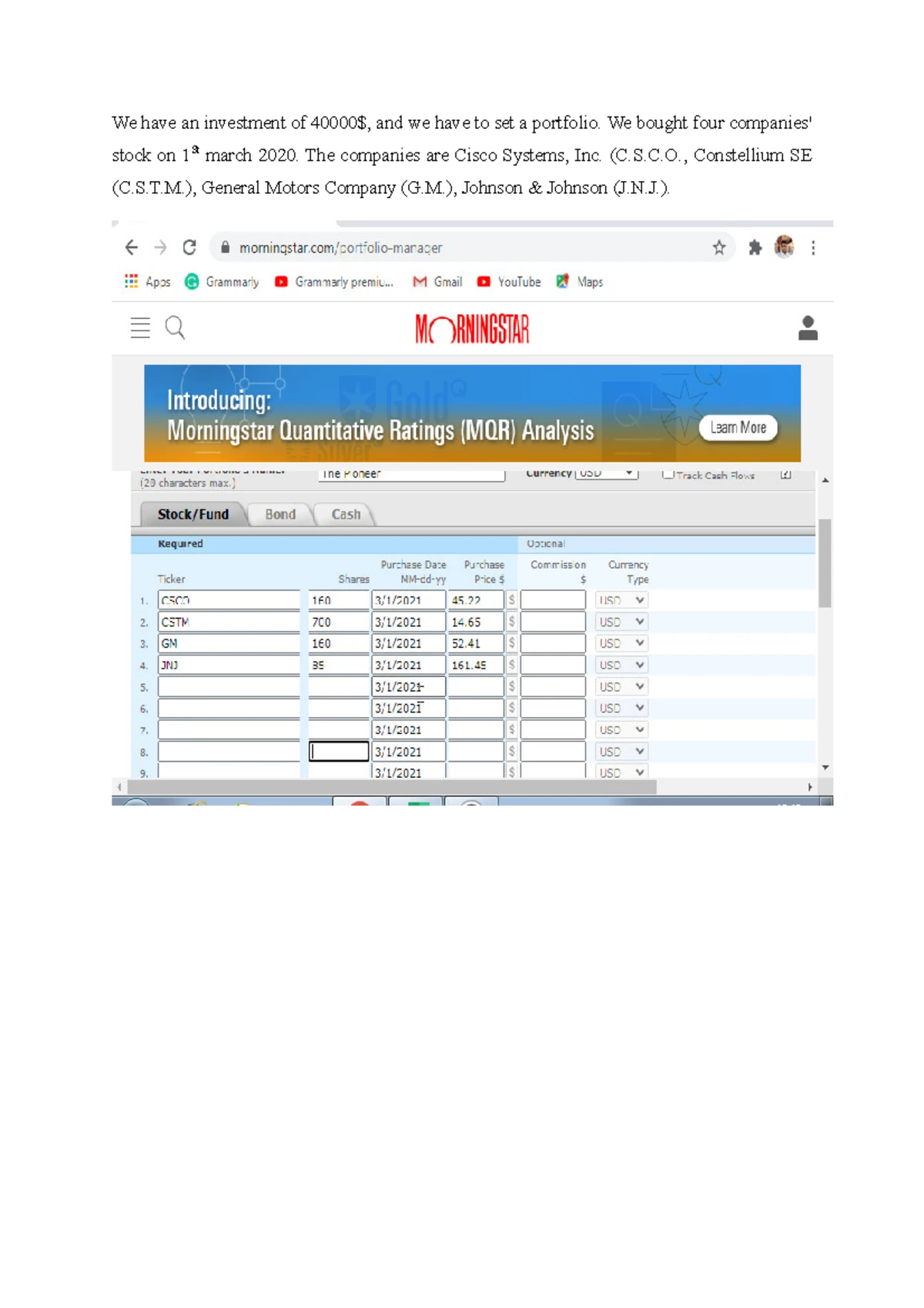Viewport: 924px width, 1308px height.
Task: Open the Chrome three-dot menu
Action: [813, 247]
